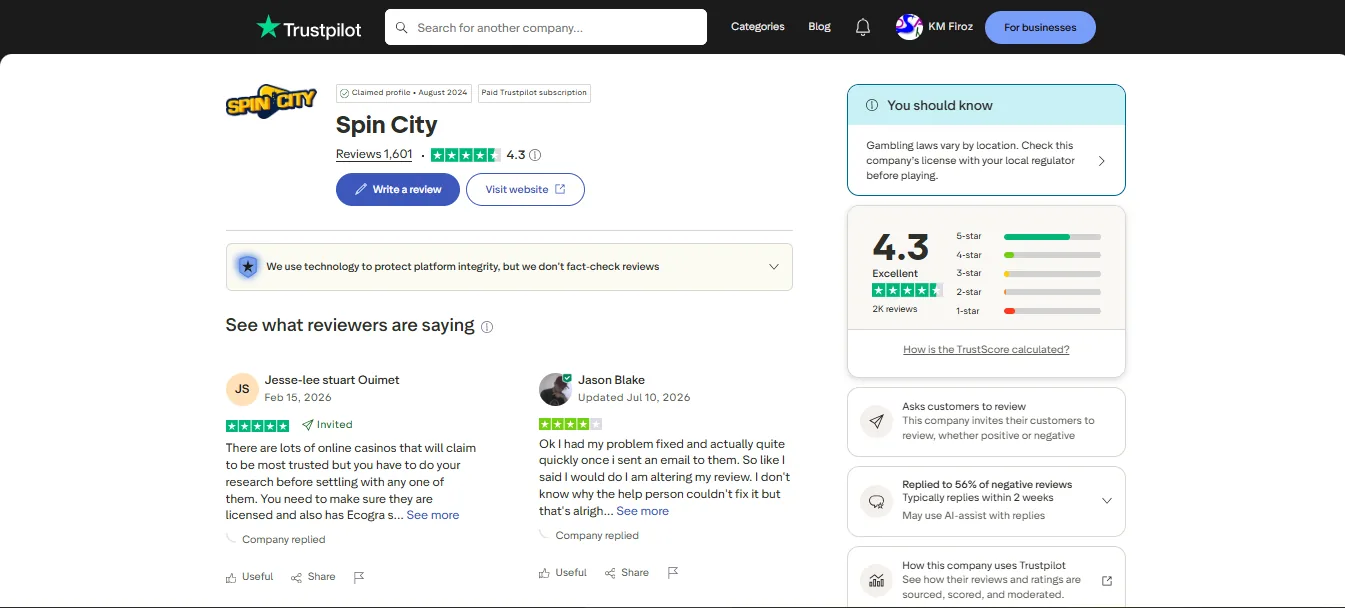The width and height of the screenshot is (1345, 608).
Task: Open 'How is the TrustScore calculated?' link
Action: [986, 350]
